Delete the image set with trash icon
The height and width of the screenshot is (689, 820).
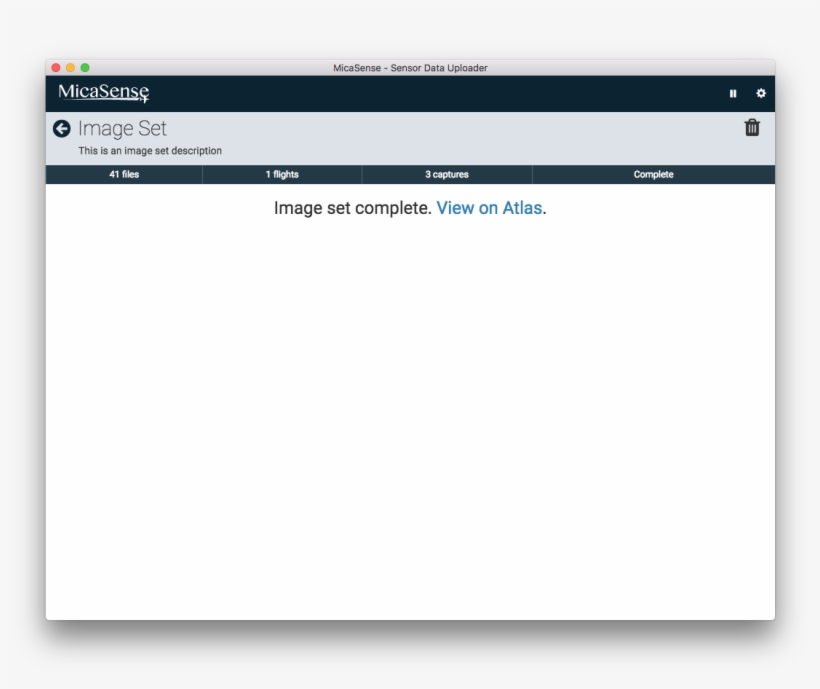[x=752, y=128]
